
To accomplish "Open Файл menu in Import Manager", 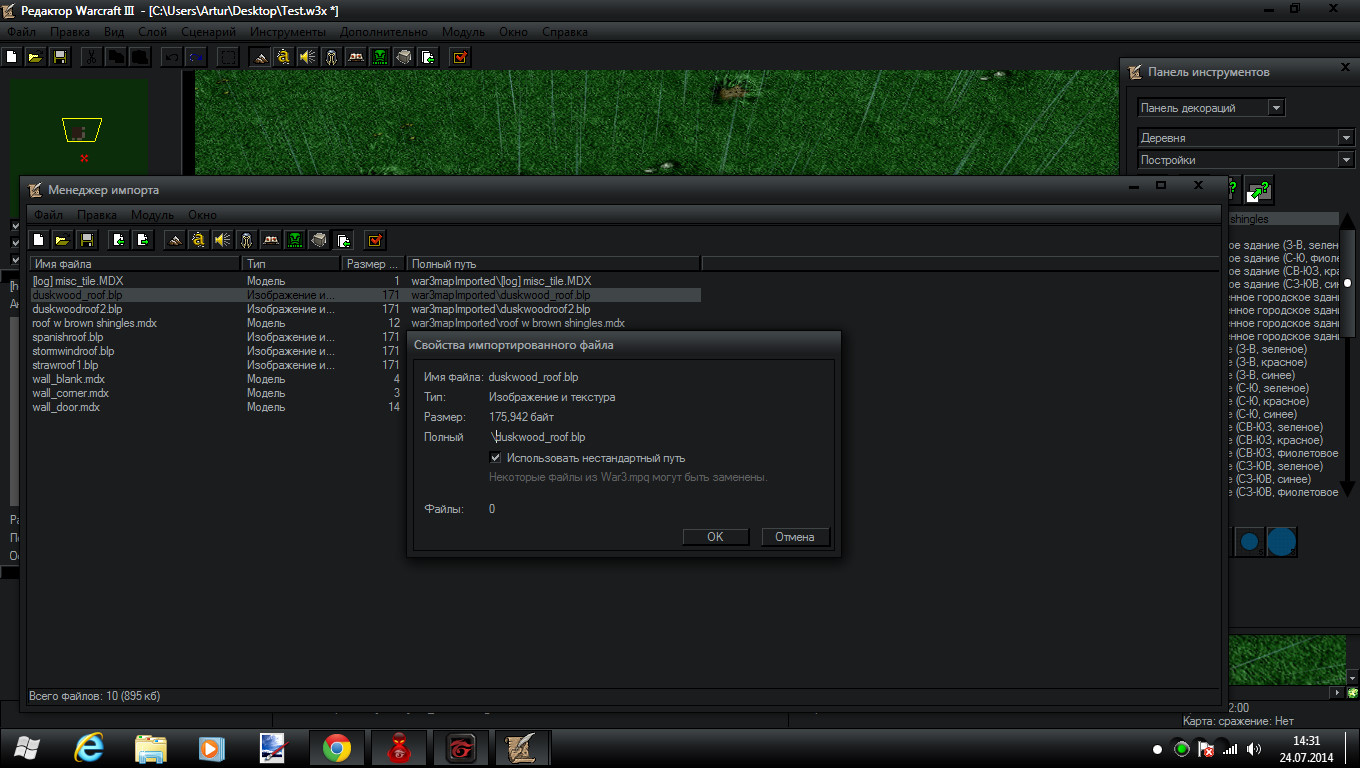I will 48,215.
